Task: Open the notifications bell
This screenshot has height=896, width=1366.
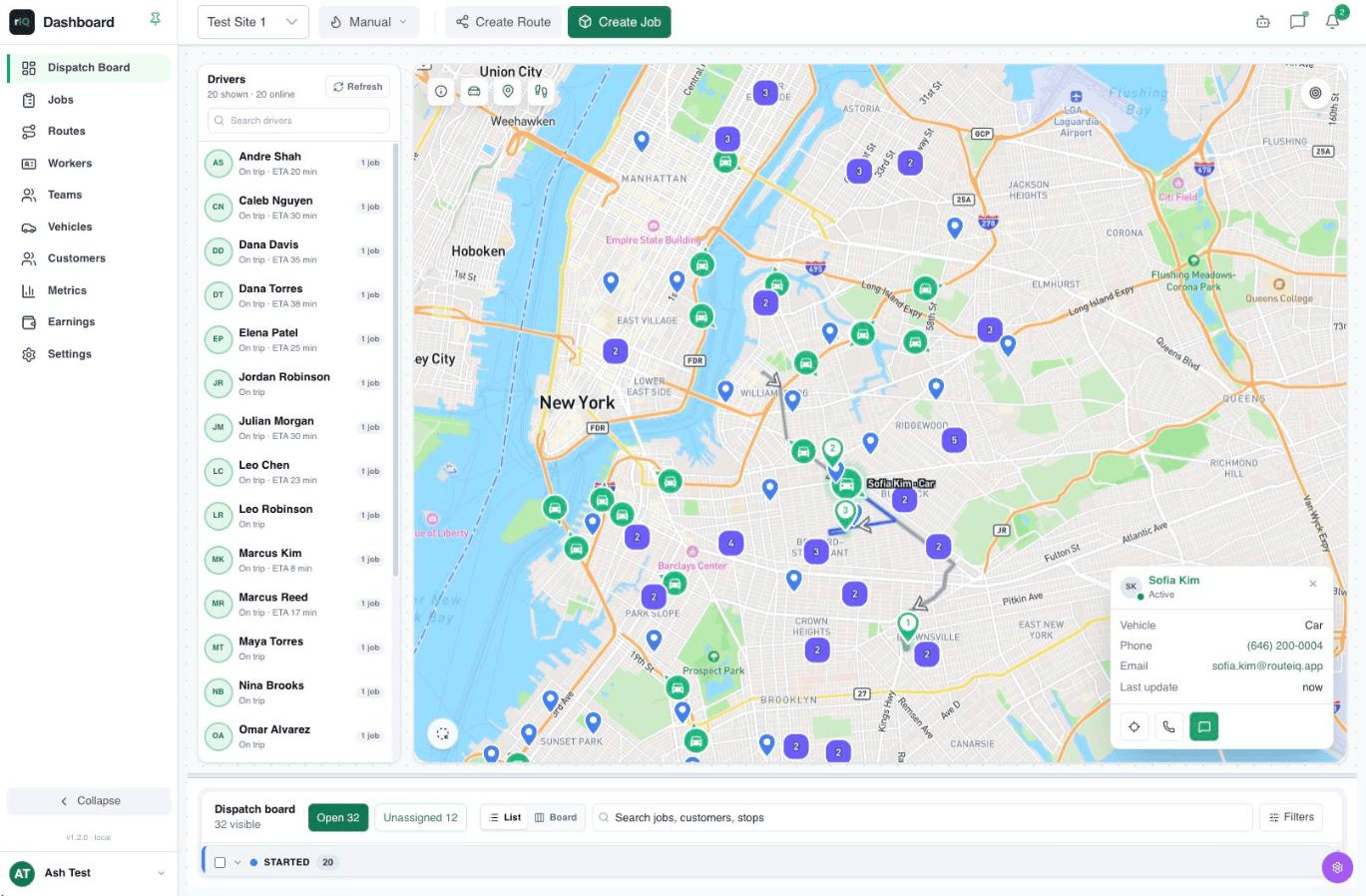Action: (1333, 21)
